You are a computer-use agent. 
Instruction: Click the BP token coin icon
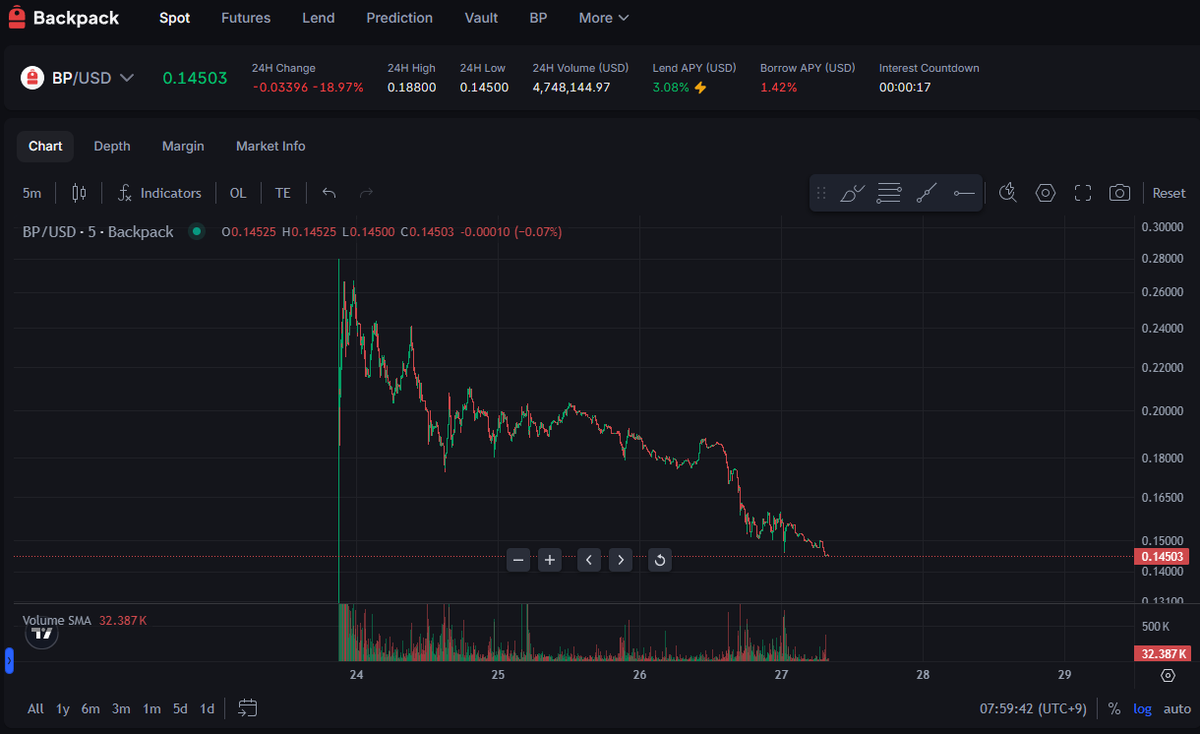(x=33, y=77)
